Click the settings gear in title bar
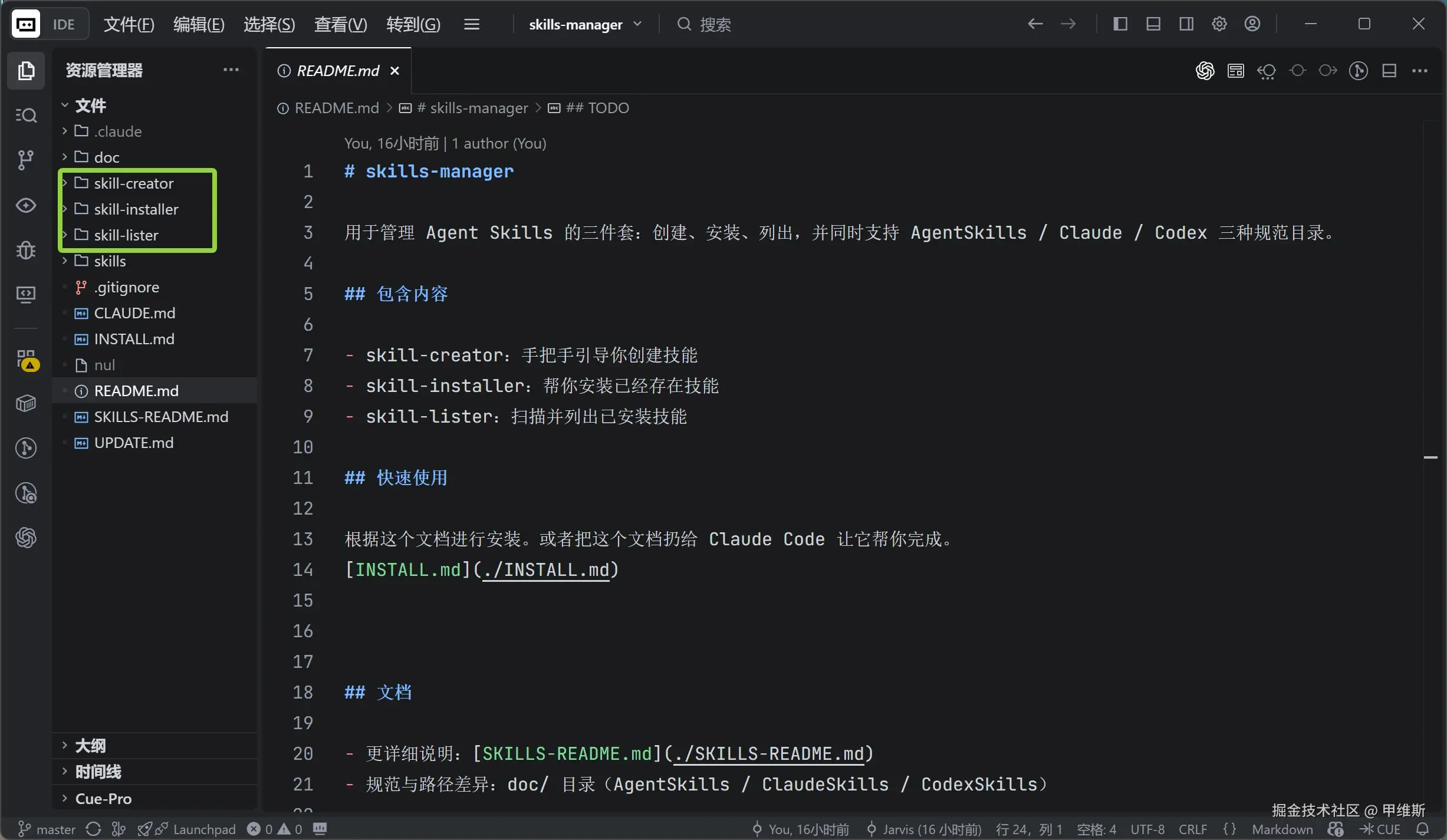The width and height of the screenshot is (1447, 840). point(1219,24)
